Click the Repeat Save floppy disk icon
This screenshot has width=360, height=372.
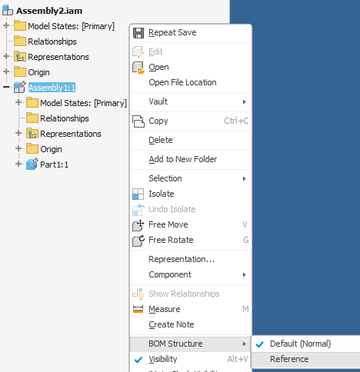(138, 33)
